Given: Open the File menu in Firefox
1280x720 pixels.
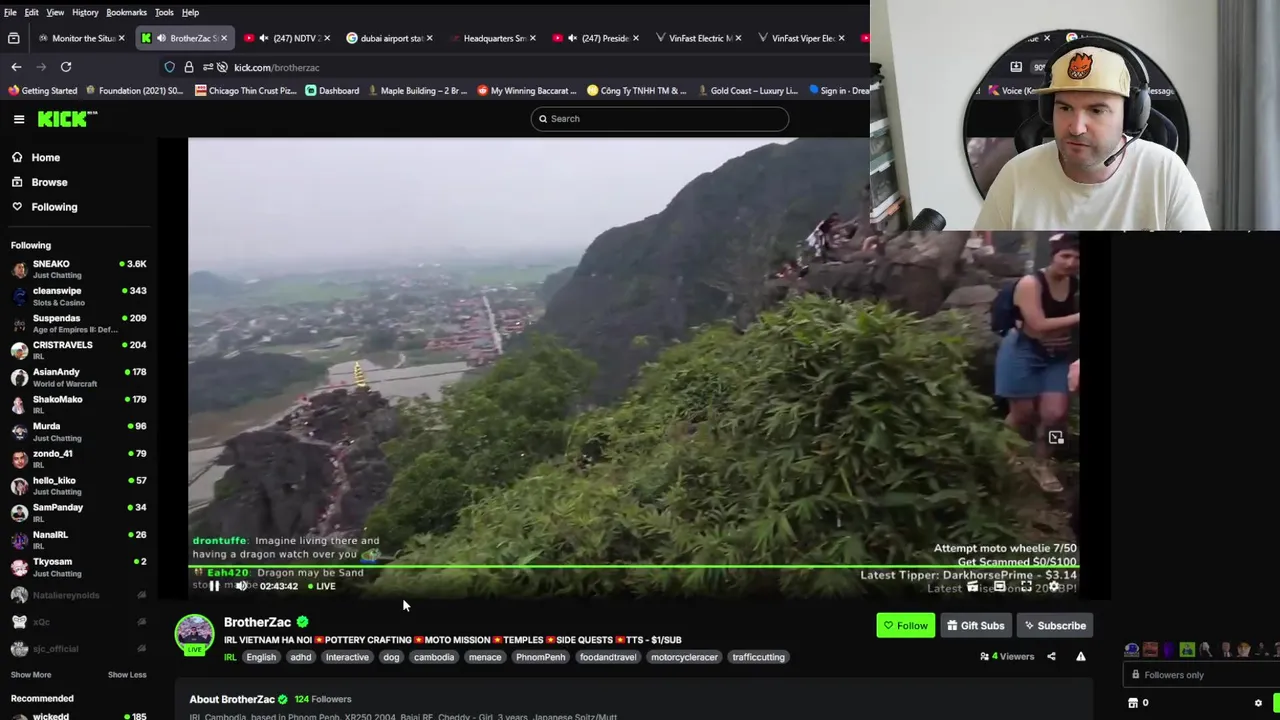Looking at the screenshot, I should (x=10, y=12).
